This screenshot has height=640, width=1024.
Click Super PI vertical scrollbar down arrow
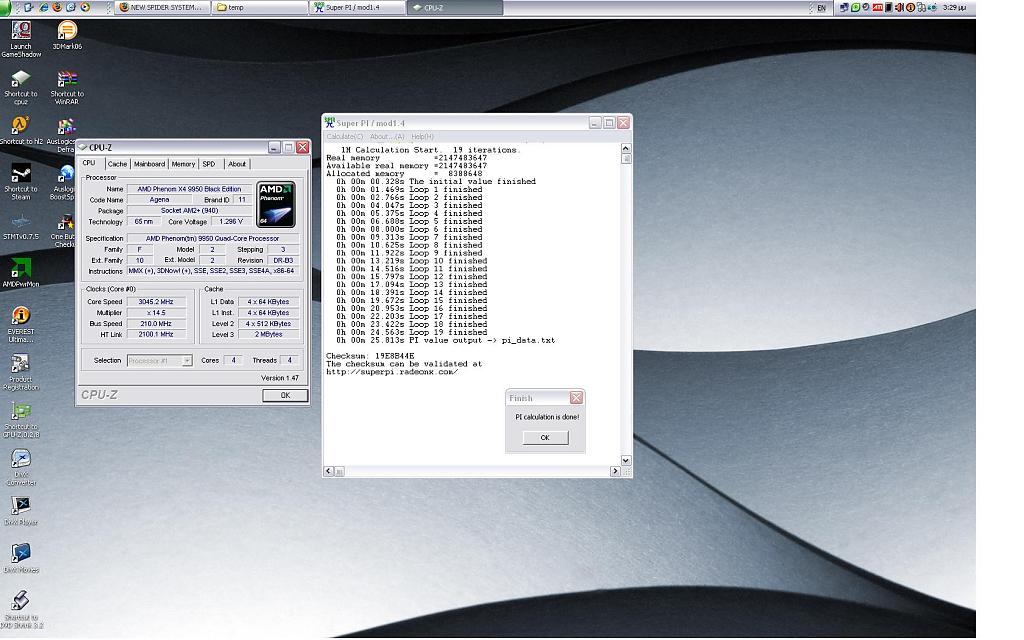point(626,460)
